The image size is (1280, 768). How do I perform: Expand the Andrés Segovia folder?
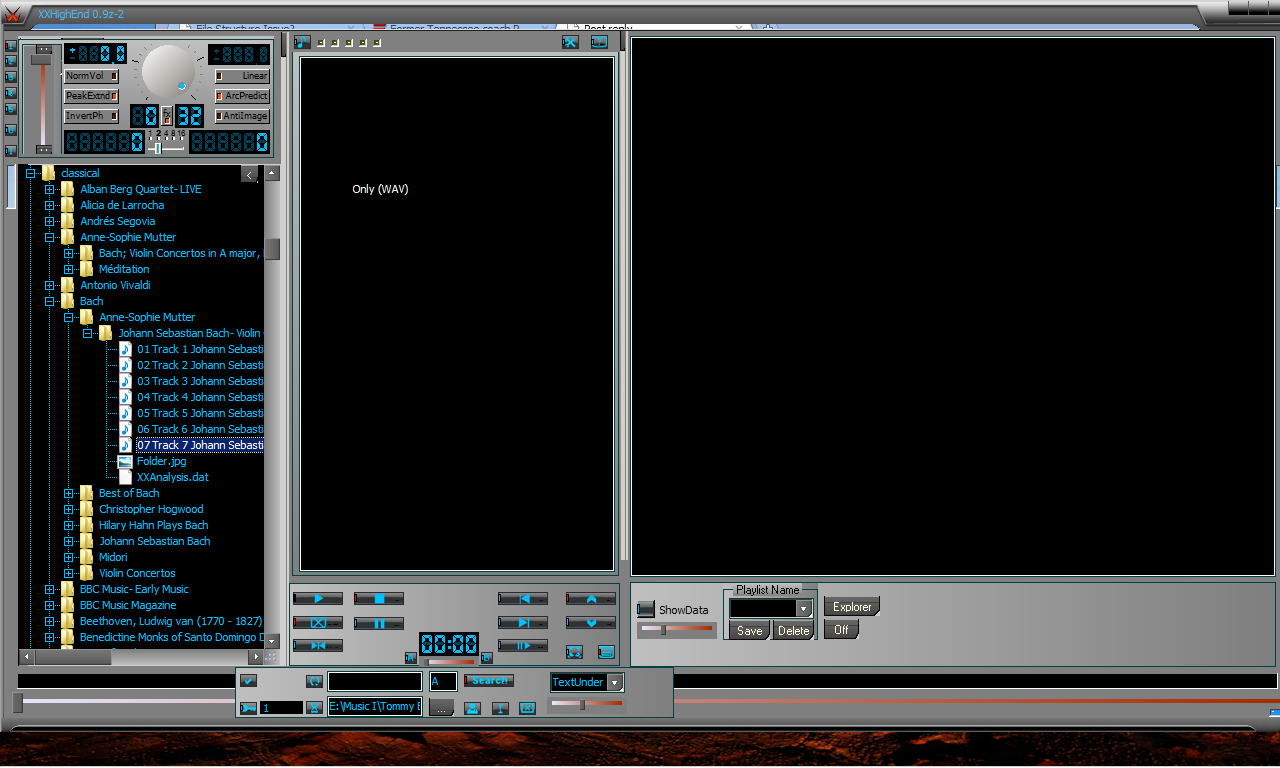(x=50, y=221)
